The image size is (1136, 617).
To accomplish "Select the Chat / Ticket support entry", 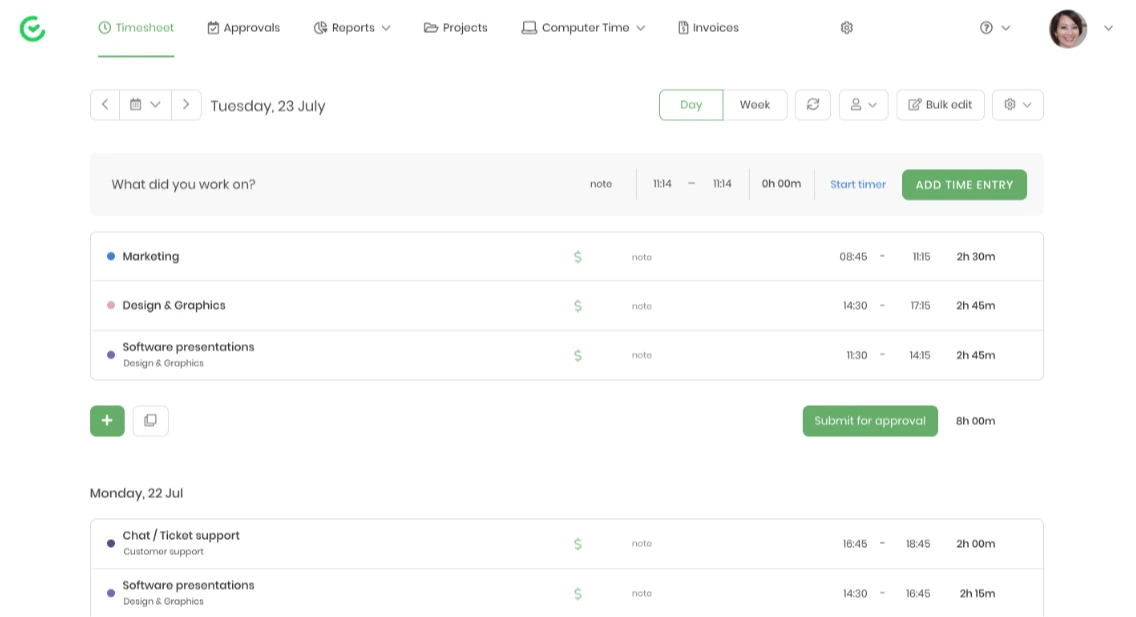I will (181, 535).
